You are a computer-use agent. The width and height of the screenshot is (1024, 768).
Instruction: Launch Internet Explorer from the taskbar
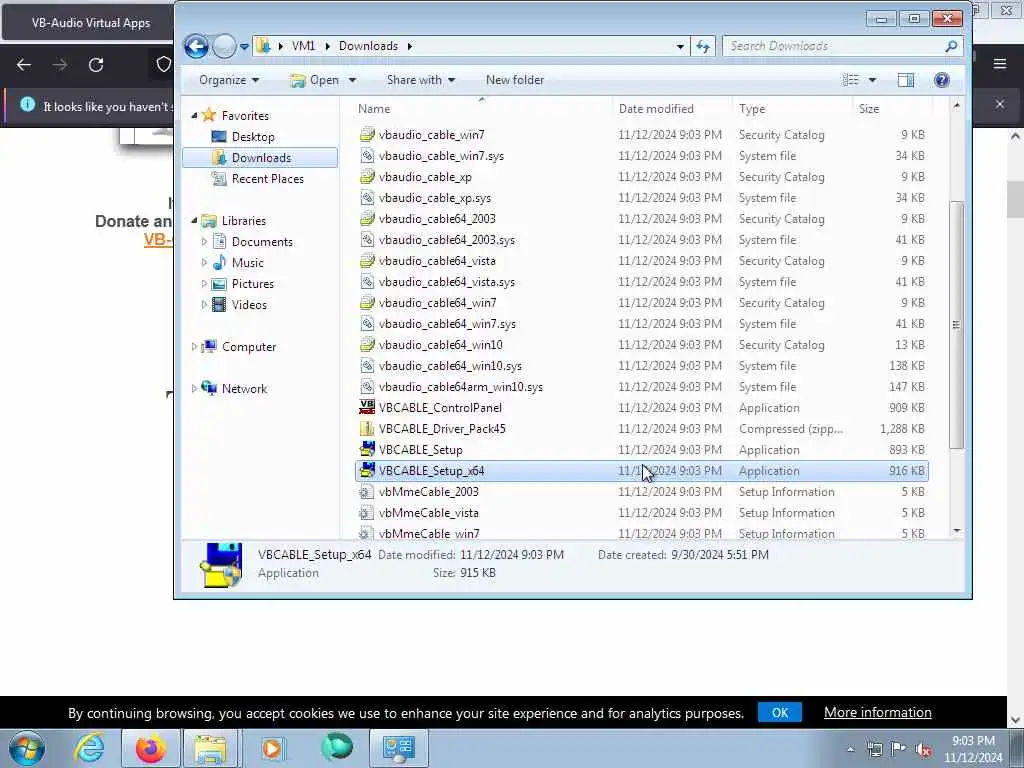click(x=89, y=748)
